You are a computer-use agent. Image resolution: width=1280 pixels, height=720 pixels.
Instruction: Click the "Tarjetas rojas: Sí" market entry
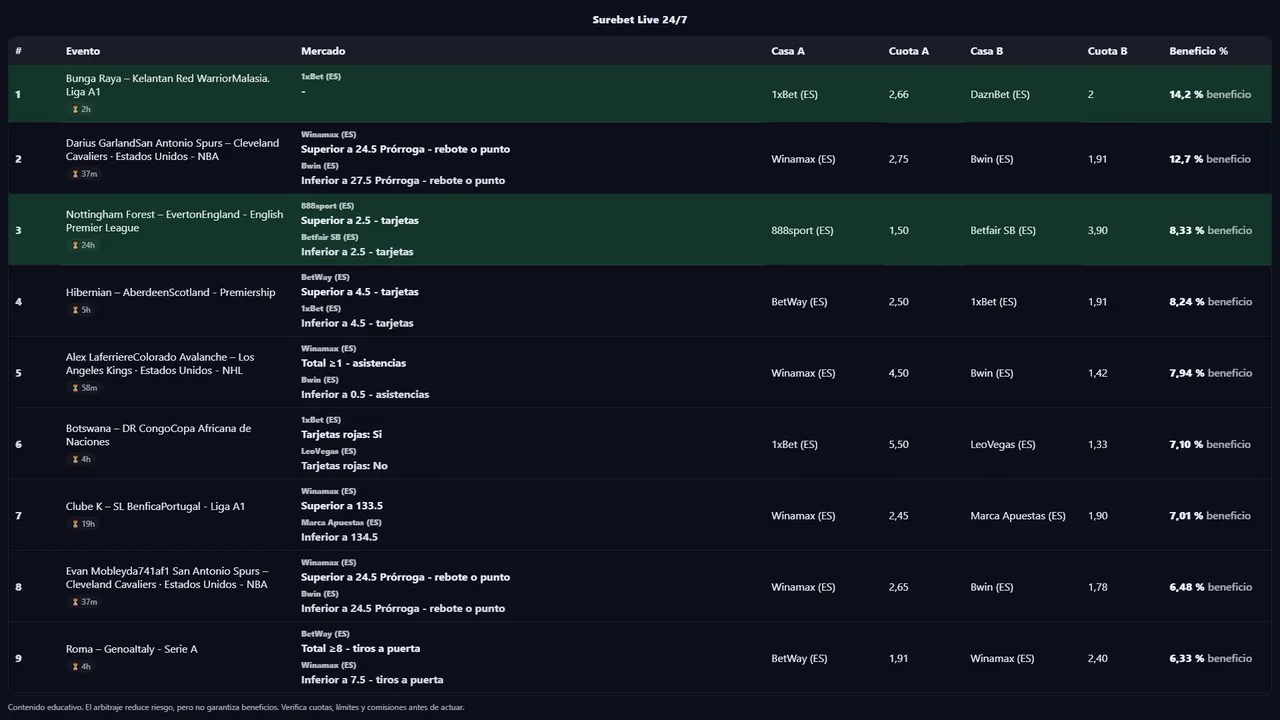point(341,435)
